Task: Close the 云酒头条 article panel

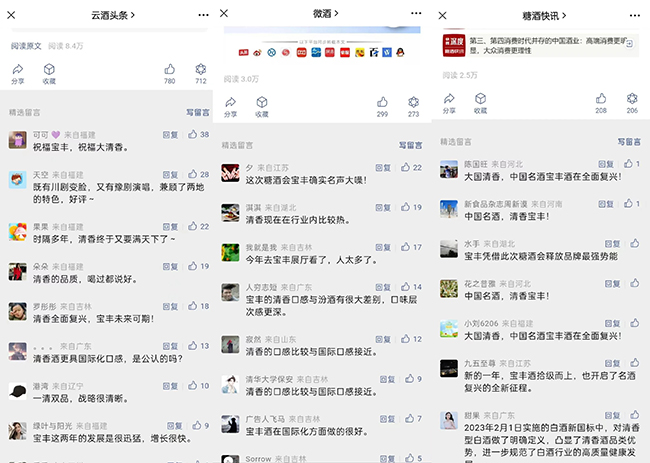Action: [x=11, y=15]
